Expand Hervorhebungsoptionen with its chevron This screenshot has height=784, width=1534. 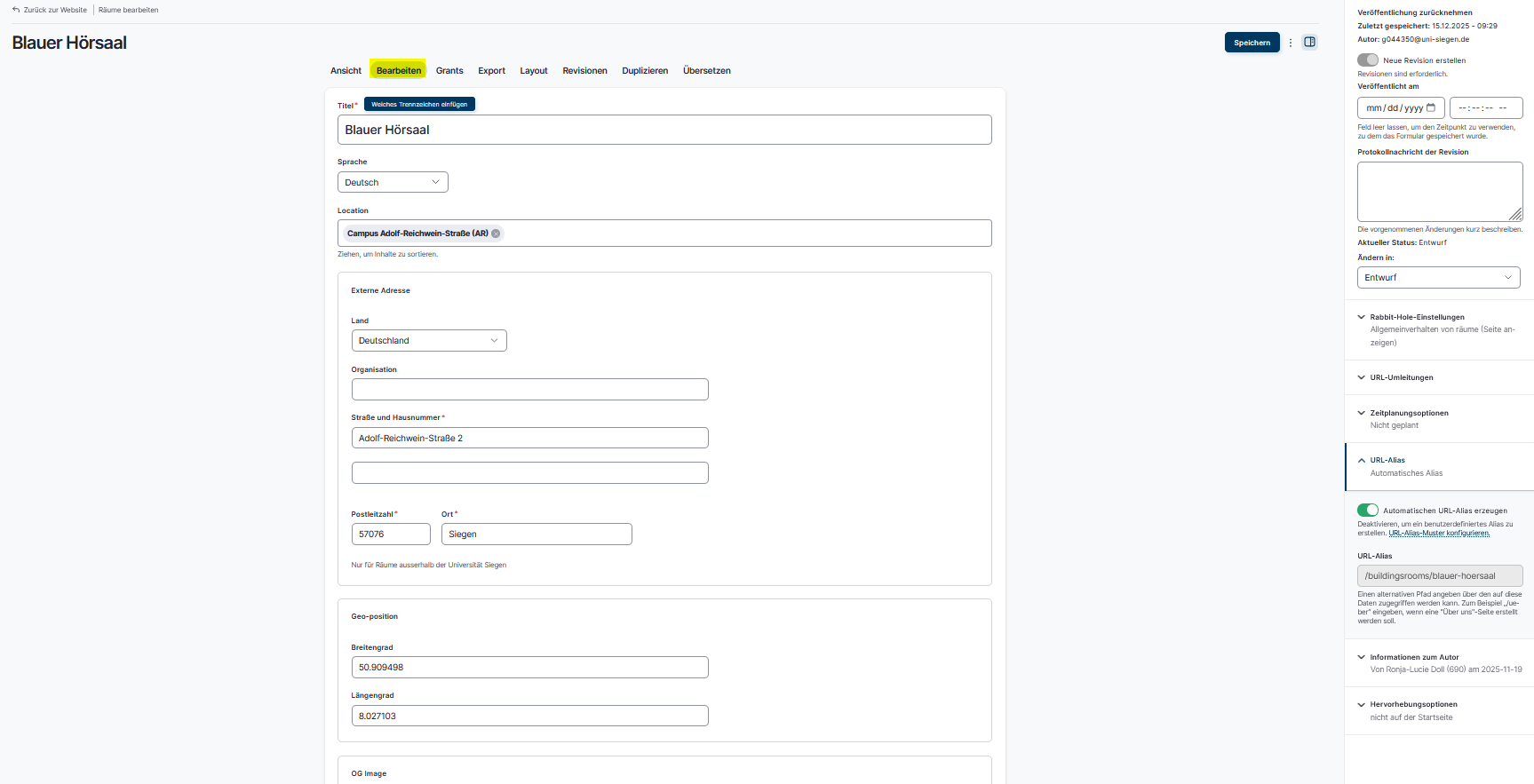1361,704
